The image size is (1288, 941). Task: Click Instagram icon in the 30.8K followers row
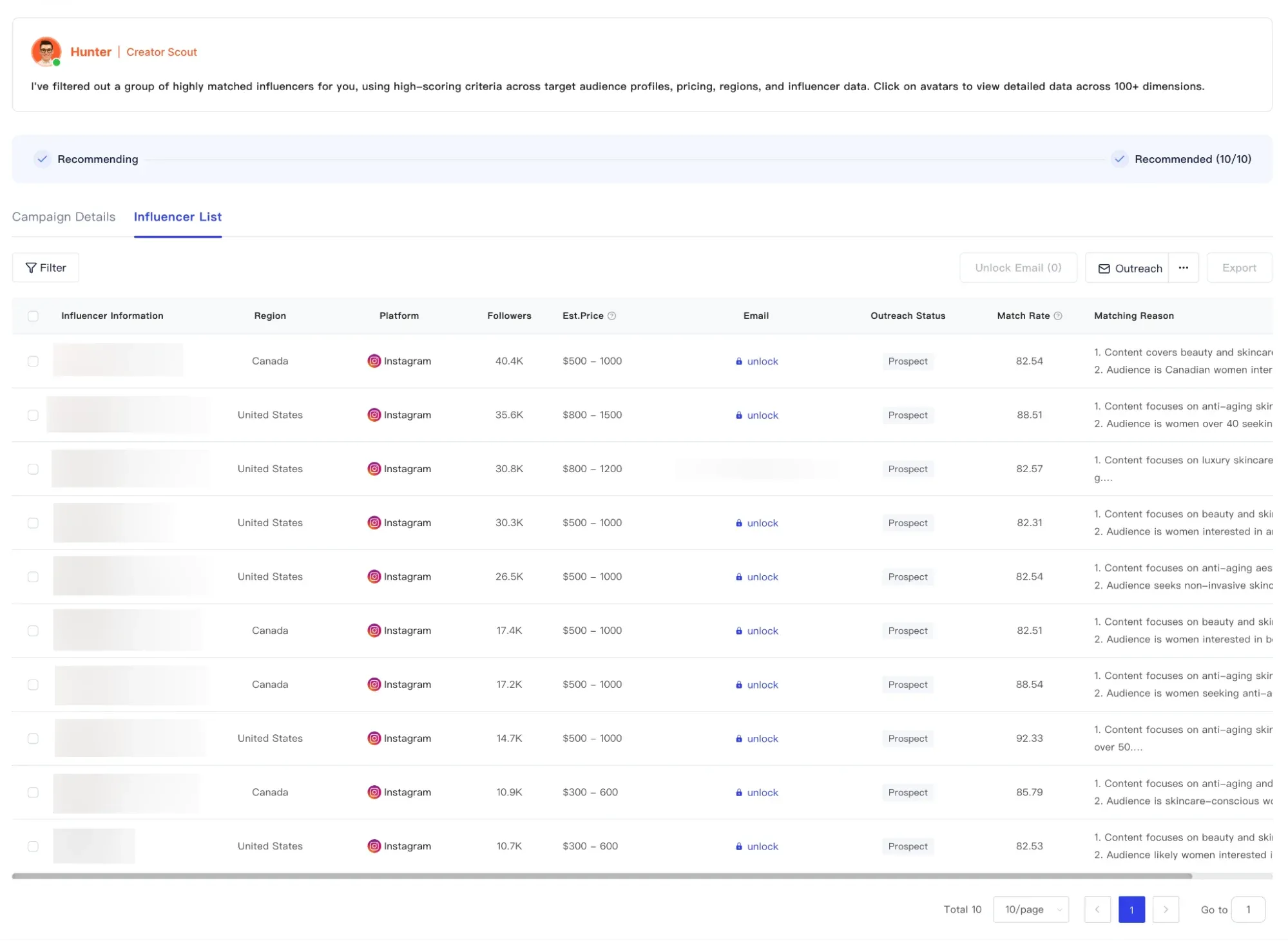click(x=374, y=469)
